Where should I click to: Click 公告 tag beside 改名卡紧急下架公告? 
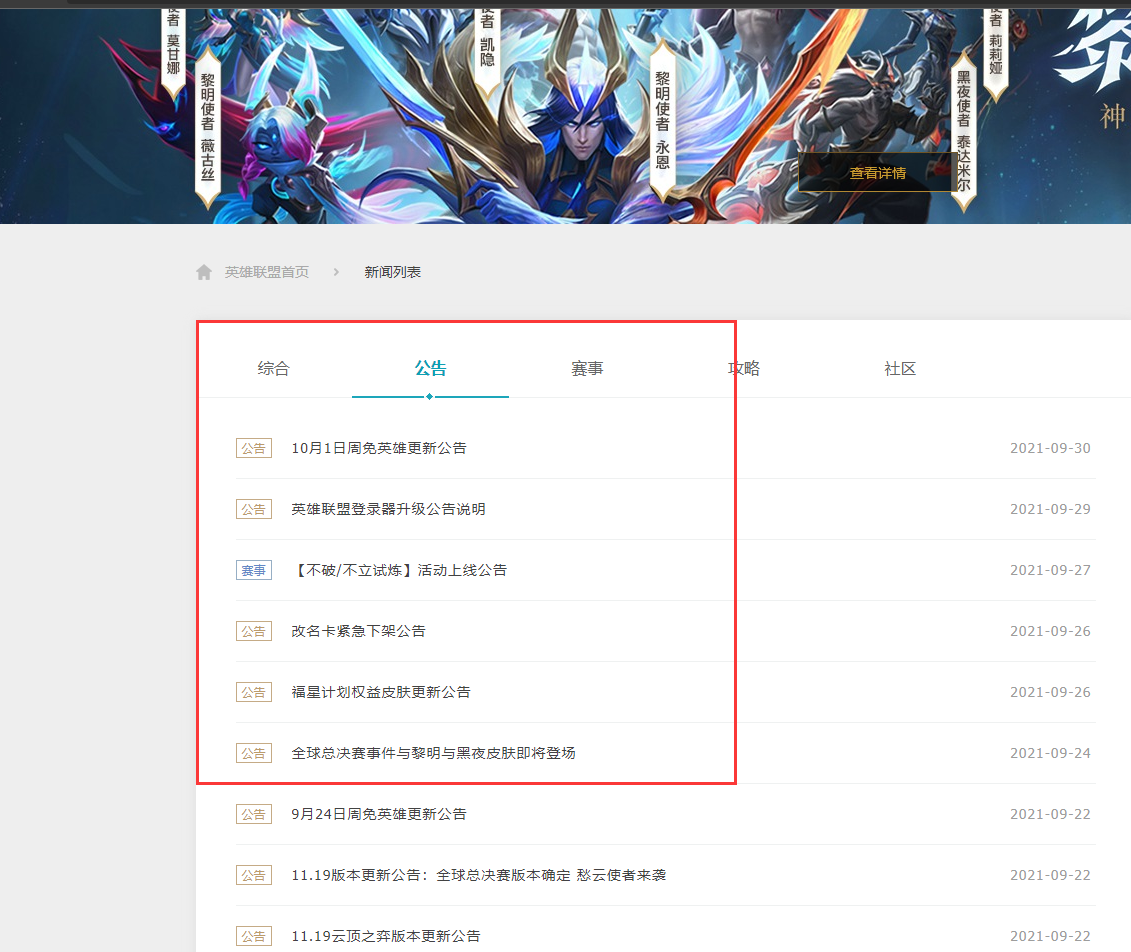click(x=254, y=631)
